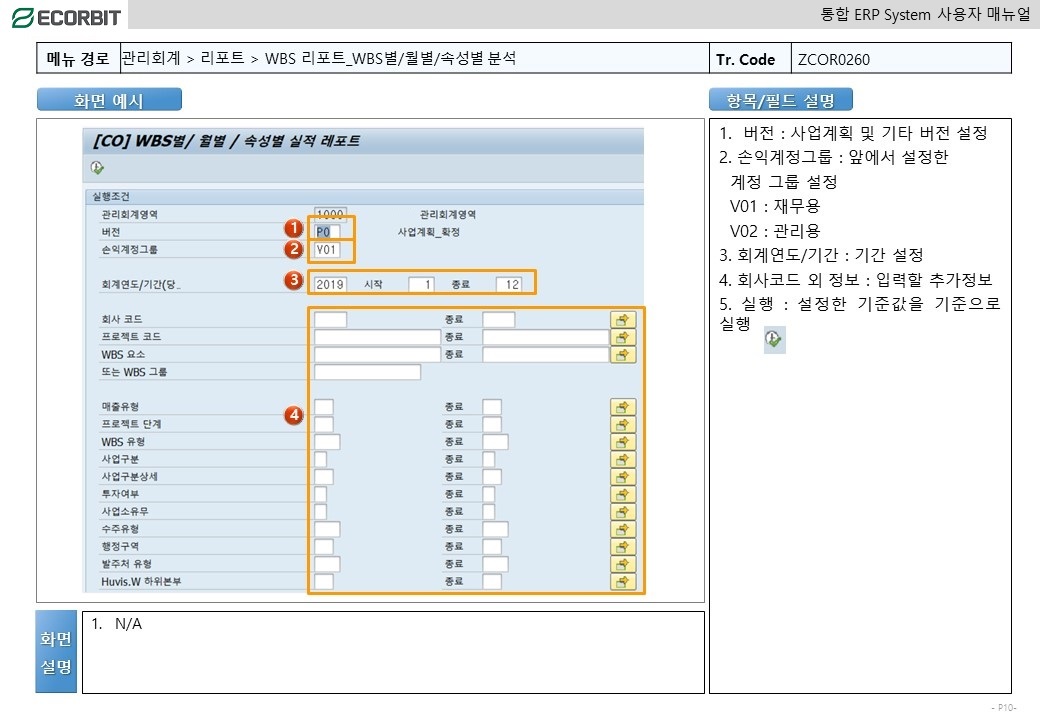
Task: Open multiple selection for 투자여부
Action: click(x=623, y=494)
